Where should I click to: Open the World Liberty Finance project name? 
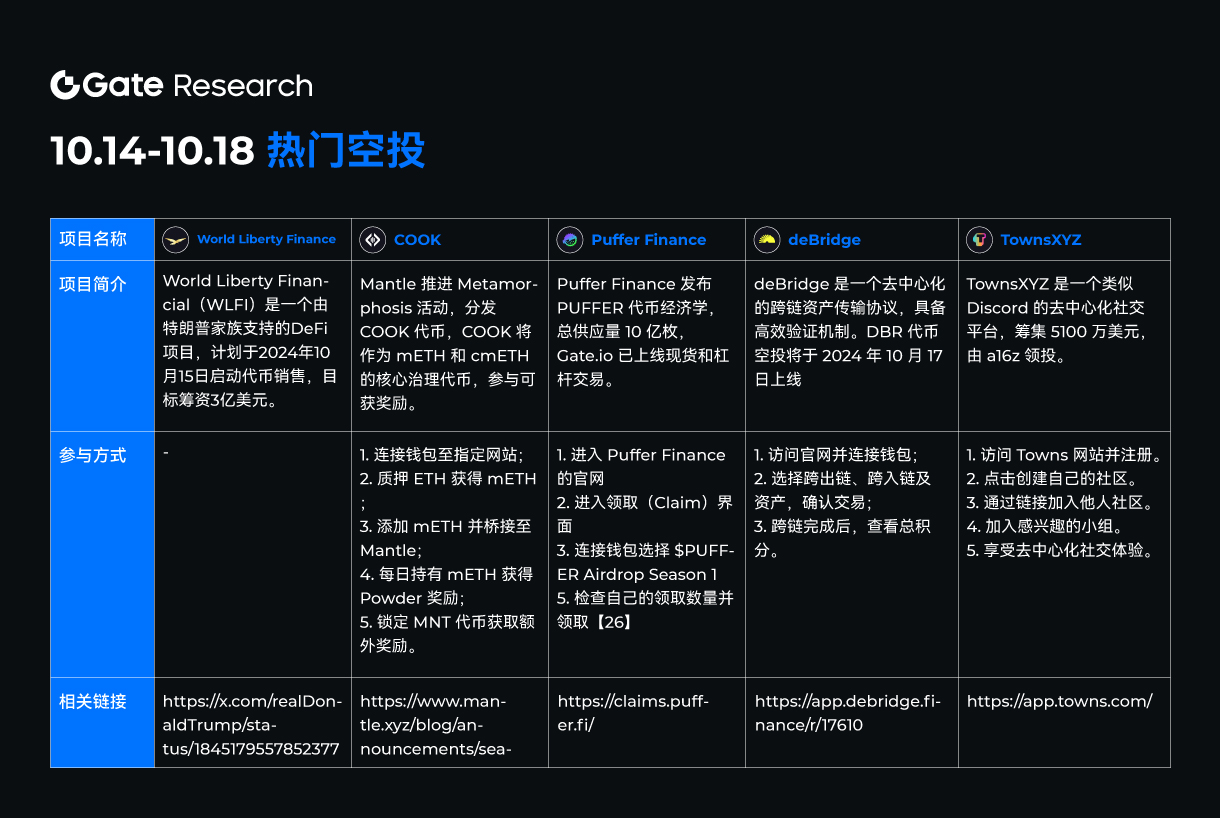[x=266, y=240]
